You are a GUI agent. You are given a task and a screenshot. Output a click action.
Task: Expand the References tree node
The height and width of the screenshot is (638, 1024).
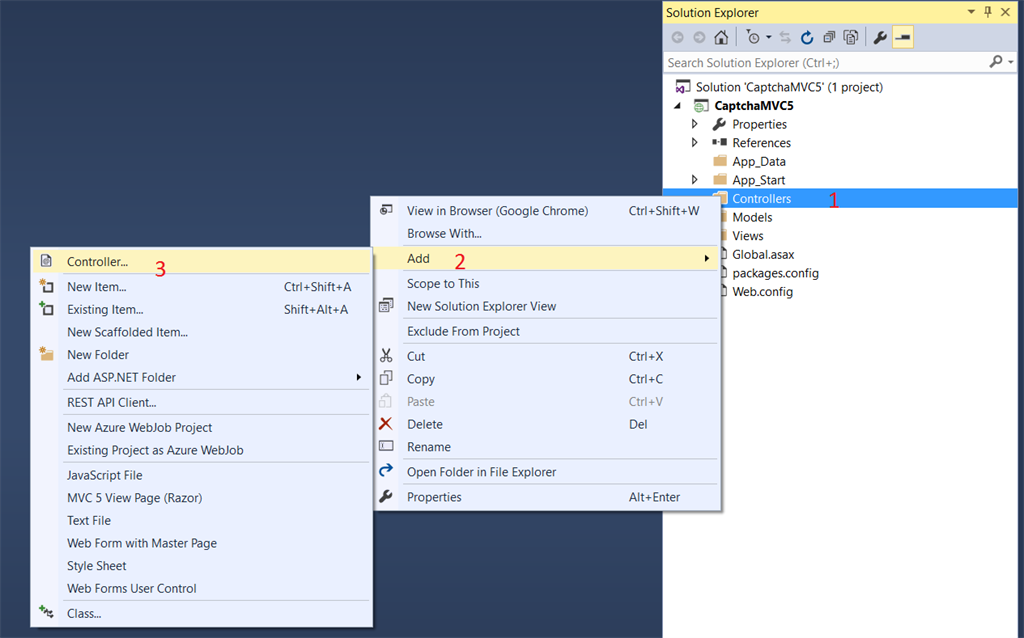coord(695,142)
